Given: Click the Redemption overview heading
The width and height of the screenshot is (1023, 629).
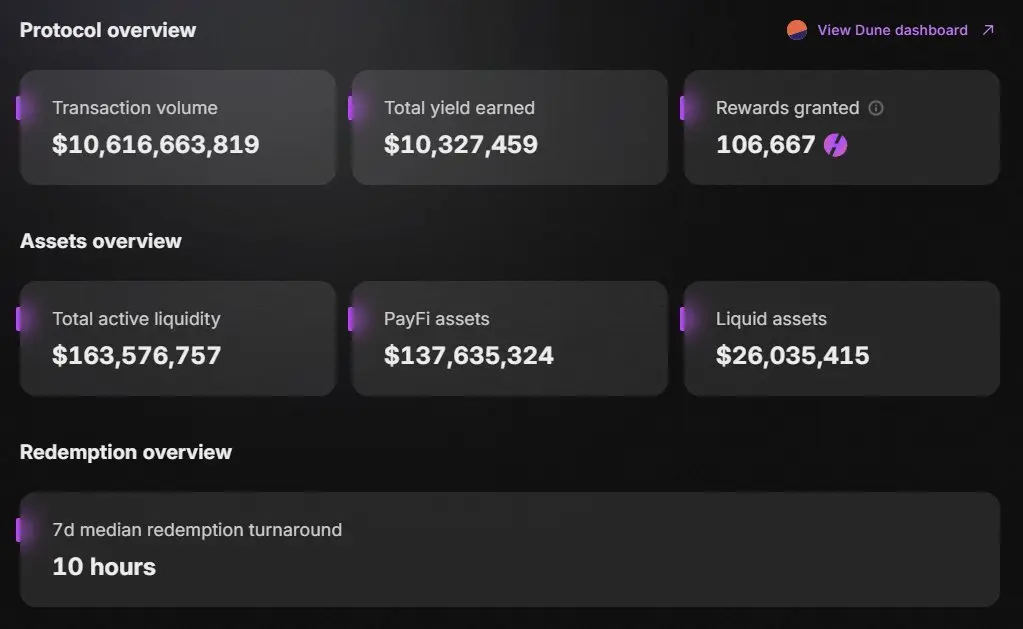Looking at the screenshot, I should coord(126,452).
